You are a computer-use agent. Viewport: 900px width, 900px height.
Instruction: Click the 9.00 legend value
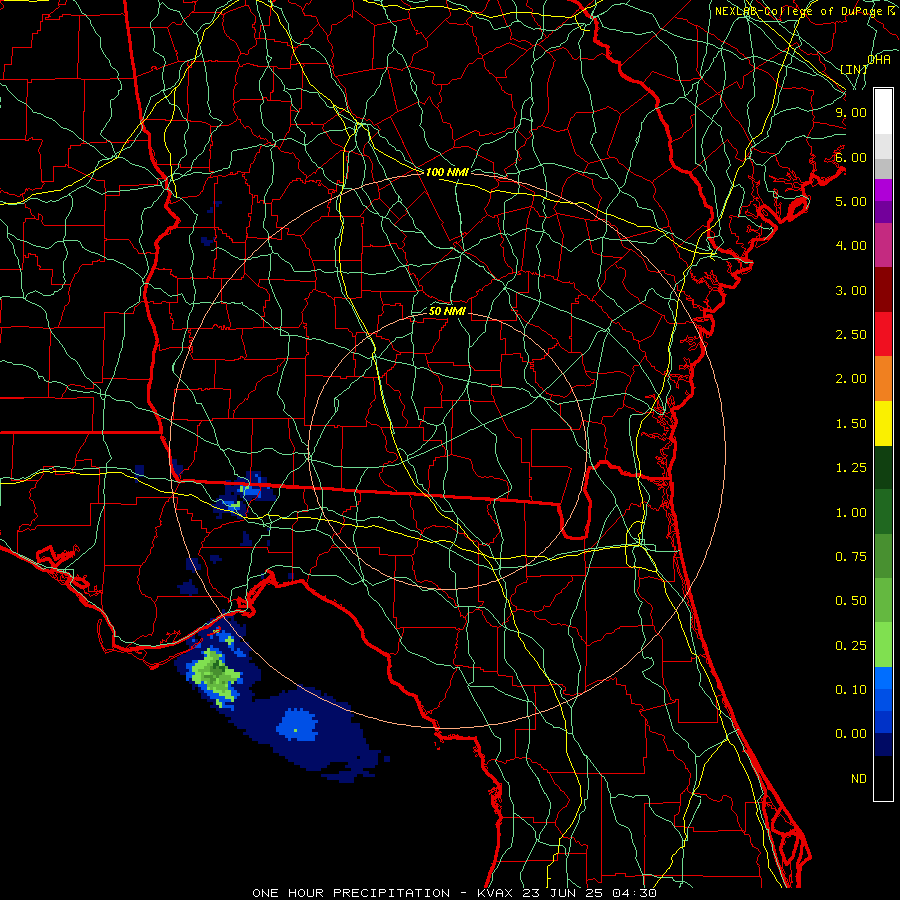click(x=851, y=112)
